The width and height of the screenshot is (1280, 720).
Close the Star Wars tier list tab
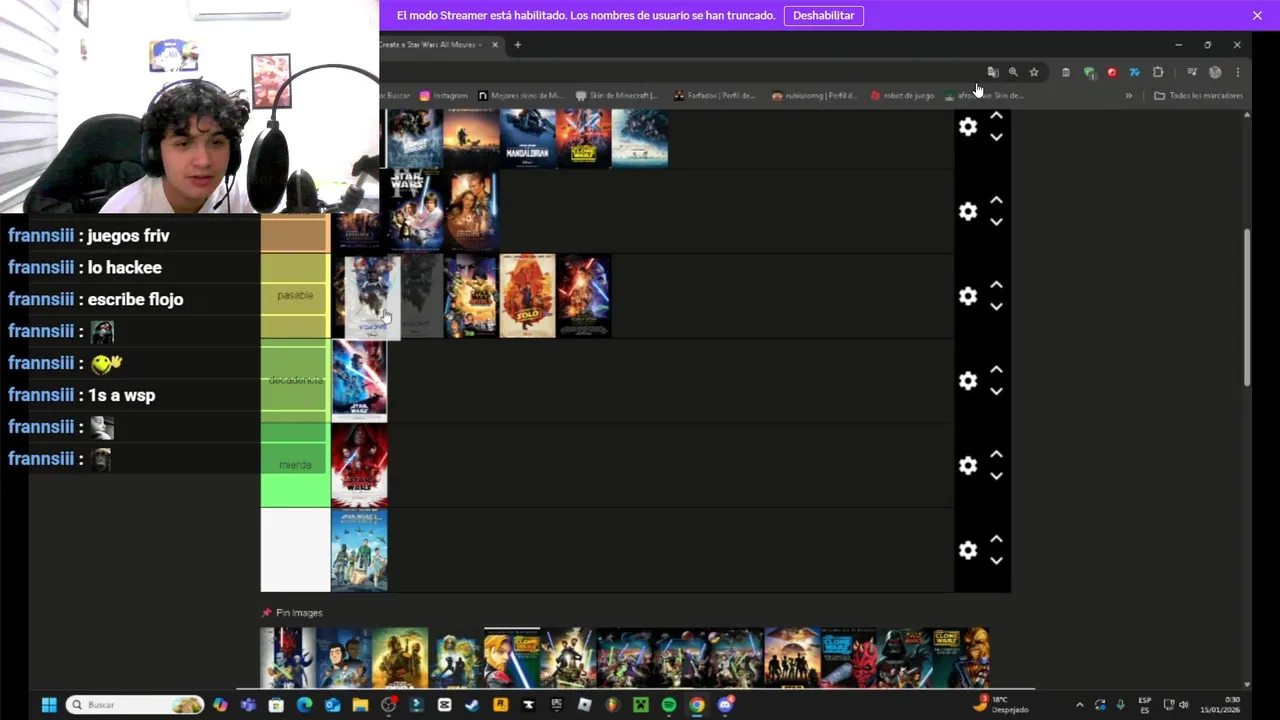494,45
